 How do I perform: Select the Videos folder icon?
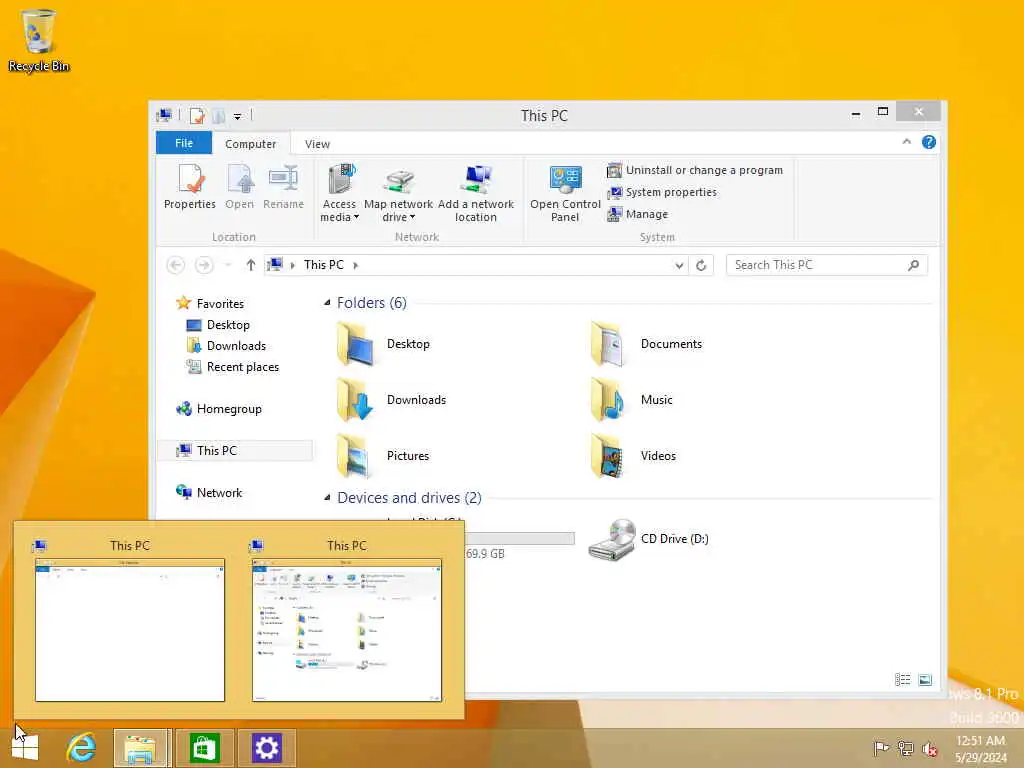(x=607, y=456)
